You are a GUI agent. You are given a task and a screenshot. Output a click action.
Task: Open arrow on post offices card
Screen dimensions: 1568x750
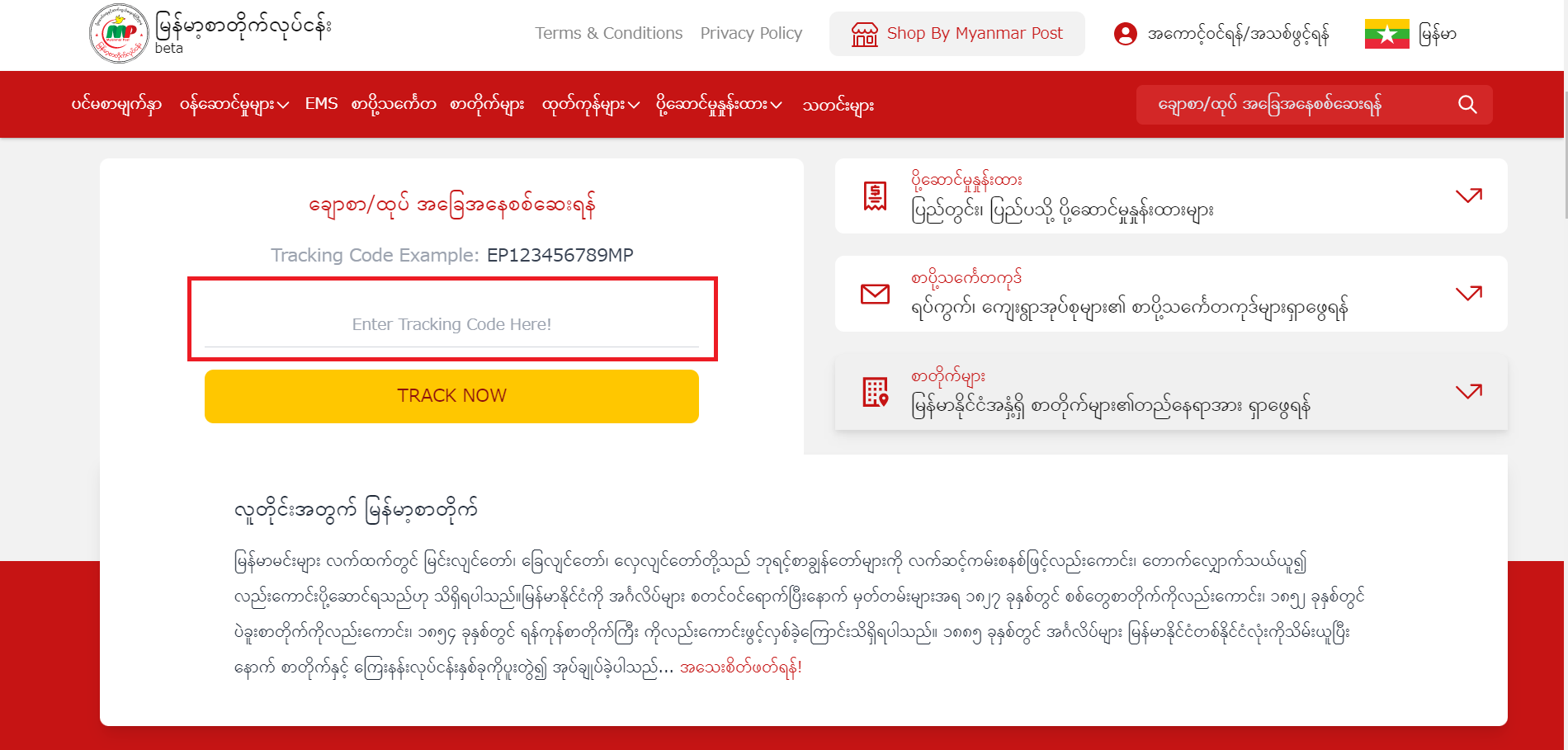click(1468, 391)
